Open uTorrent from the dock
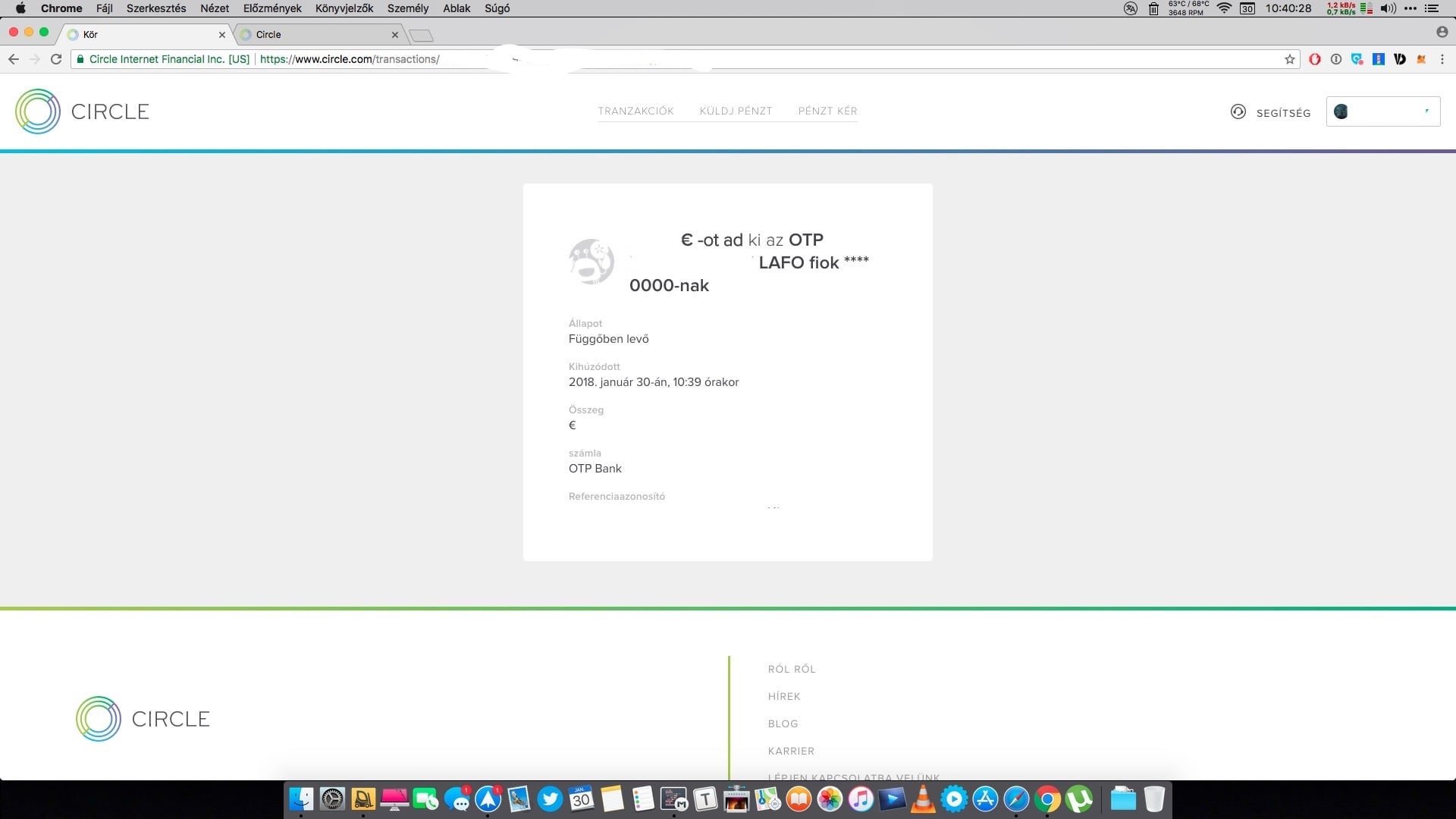The width and height of the screenshot is (1456, 819). (1078, 799)
